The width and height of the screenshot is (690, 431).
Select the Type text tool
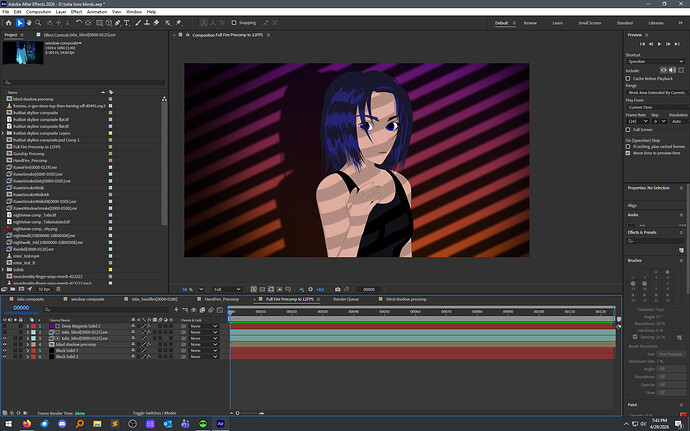[x=127, y=23]
